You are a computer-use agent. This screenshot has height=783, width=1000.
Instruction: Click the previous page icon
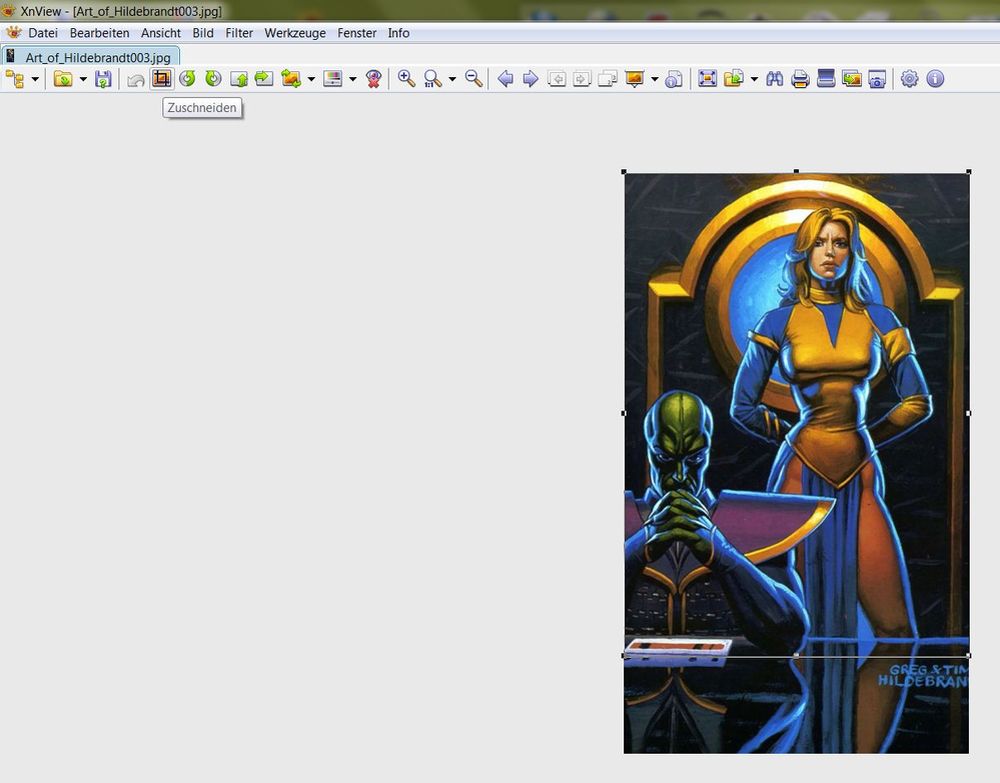point(557,79)
